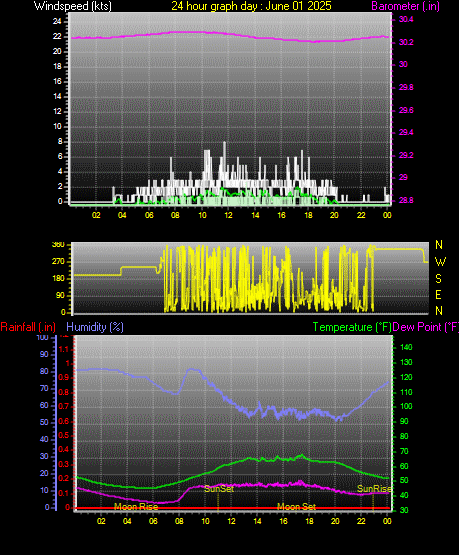Click the '24 hour graph day : June 01 2025' title
459x555 pixels.
pyautogui.click(x=251, y=6)
